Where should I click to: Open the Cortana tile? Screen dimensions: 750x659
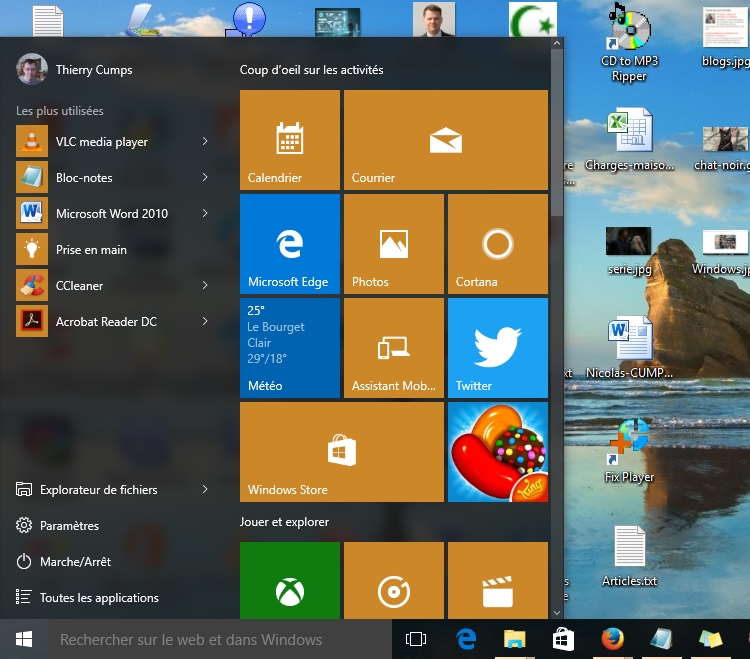click(498, 244)
